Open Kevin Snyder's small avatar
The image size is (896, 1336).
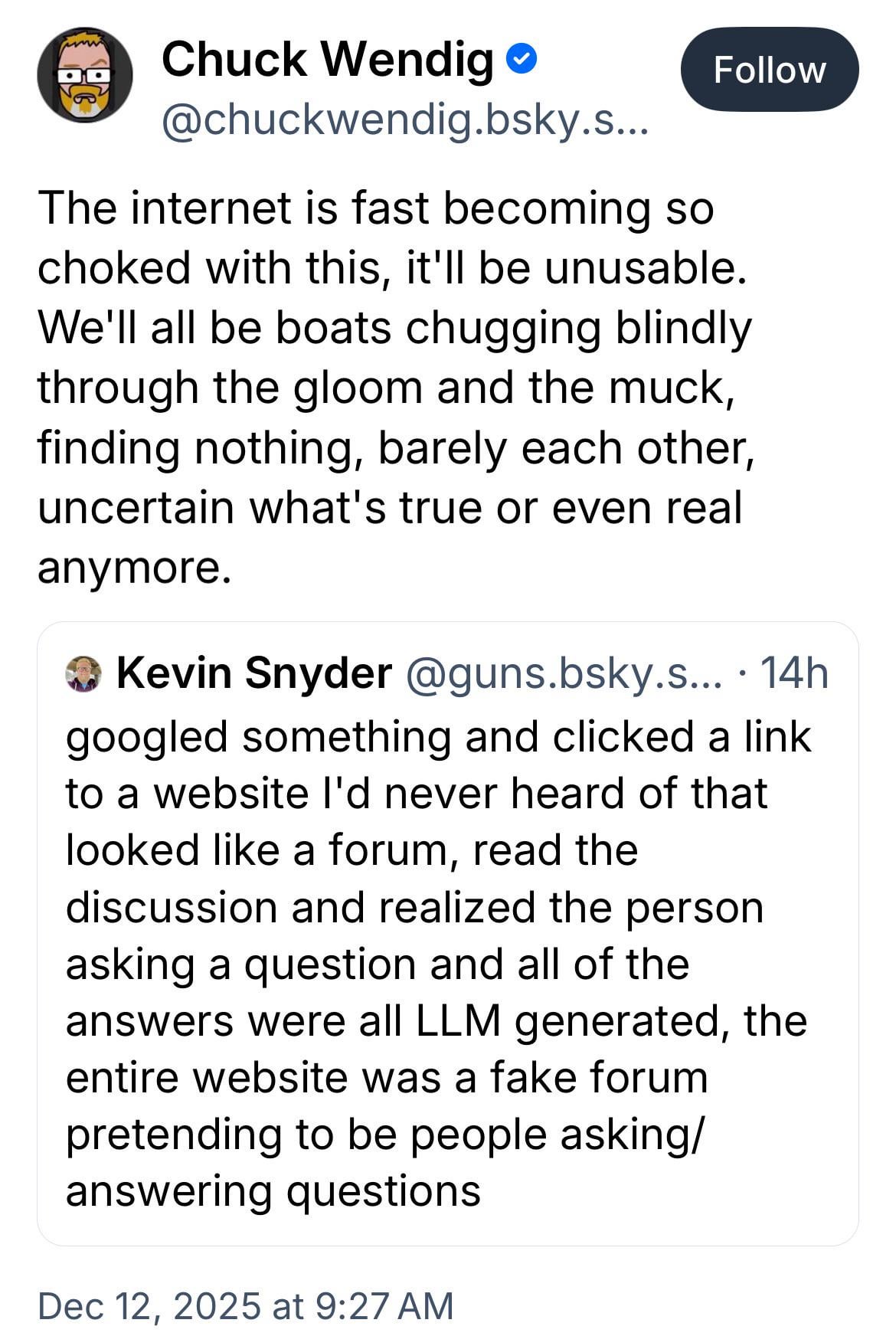tap(83, 673)
